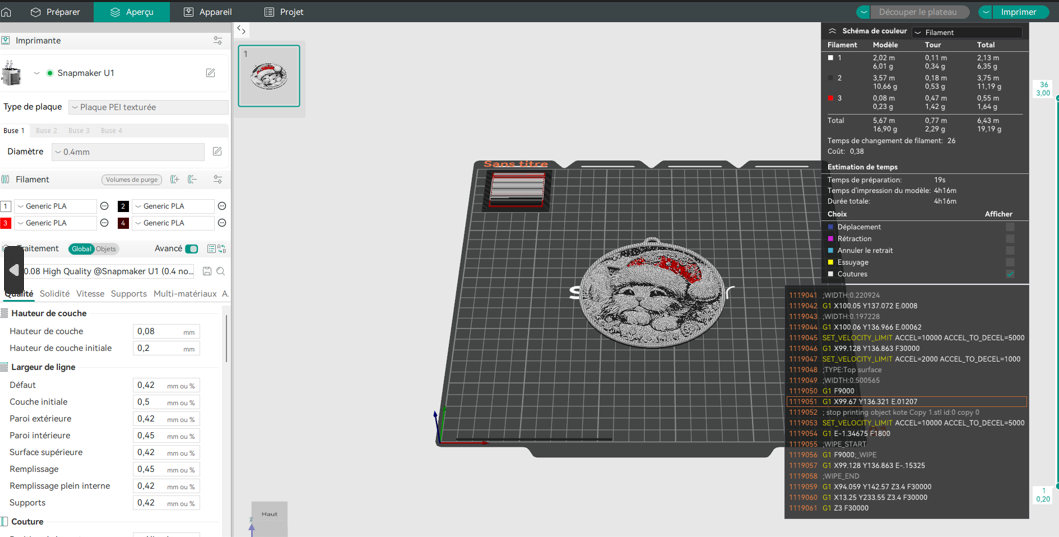The image size is (1059, 537).
Task: Click the large left arrow overlay button
Action: click(14, 270)
